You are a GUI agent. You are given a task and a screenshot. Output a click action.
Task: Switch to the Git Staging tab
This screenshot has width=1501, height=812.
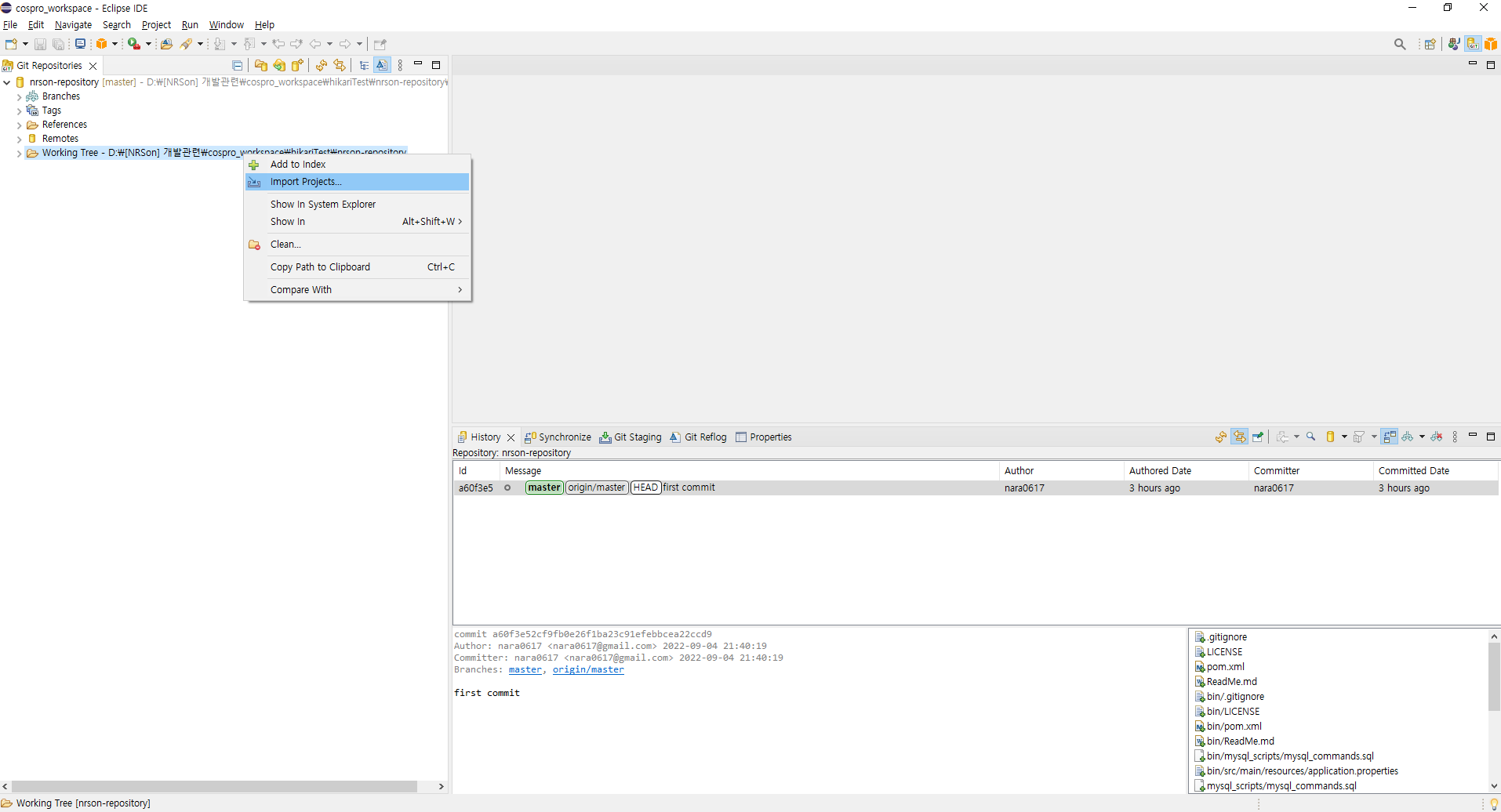click(631, 437)
